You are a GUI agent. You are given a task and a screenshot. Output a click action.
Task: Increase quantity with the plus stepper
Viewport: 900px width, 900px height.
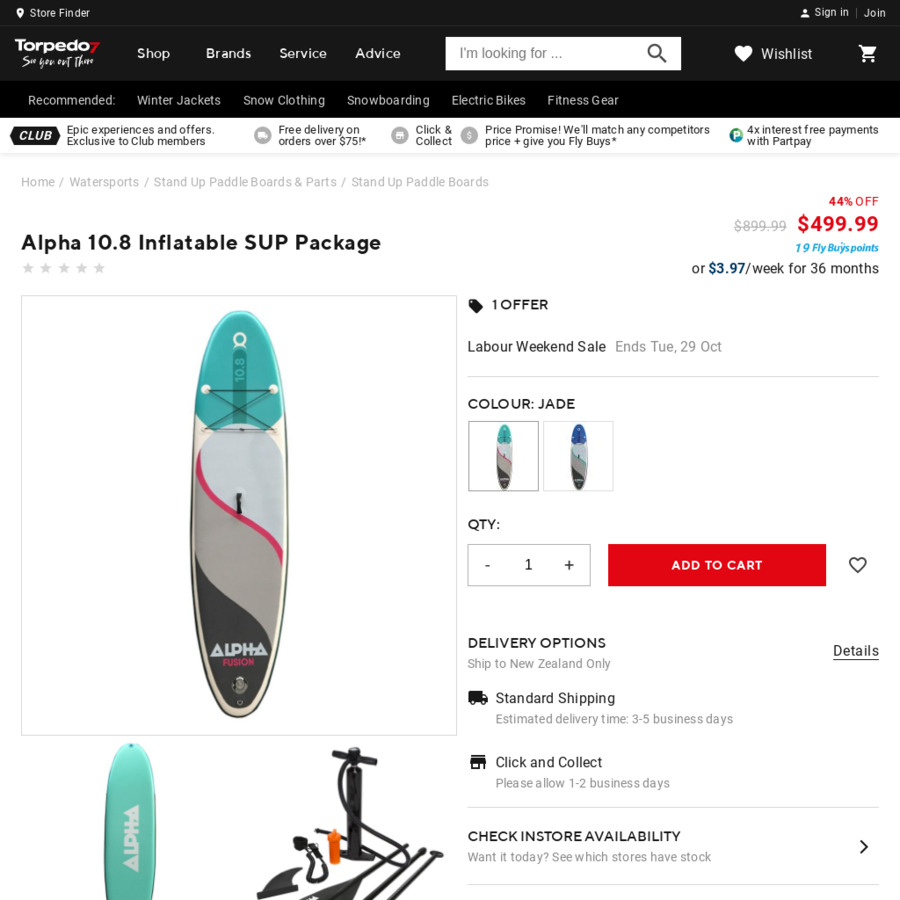pos(569,565)
